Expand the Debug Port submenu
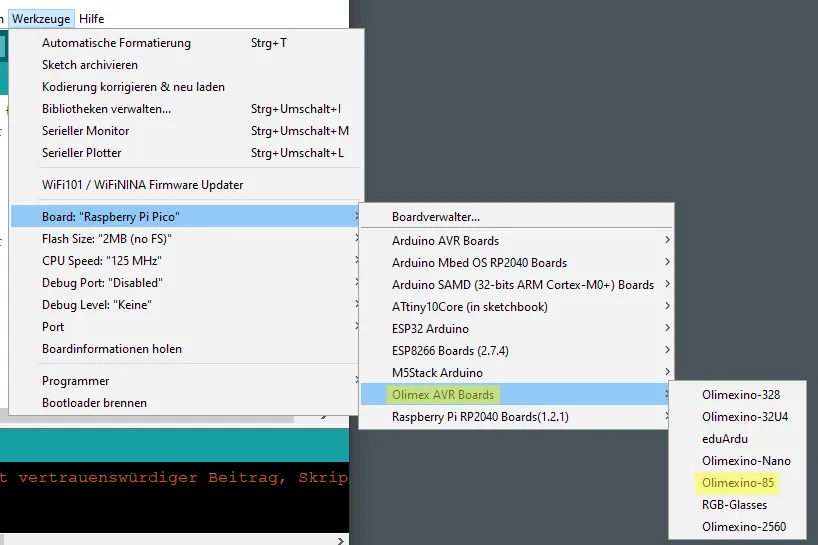The width and height of the screenshot is (818, 545). point(101,283)
